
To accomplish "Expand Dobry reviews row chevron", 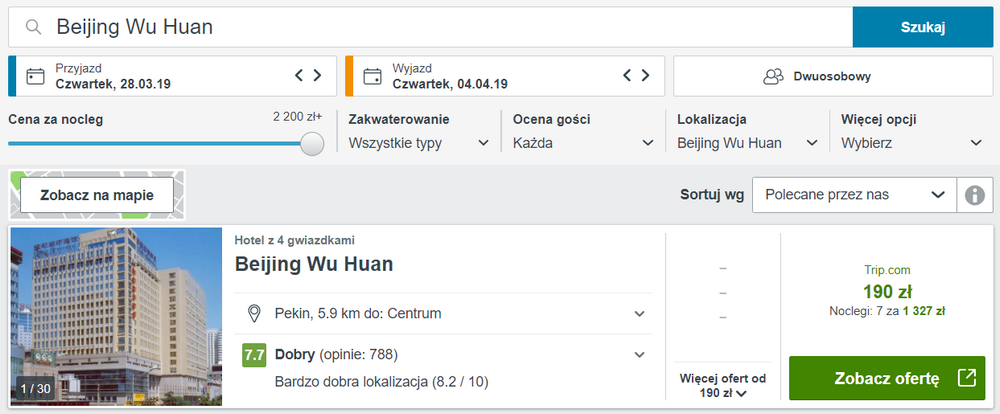I will coord(639,355).
